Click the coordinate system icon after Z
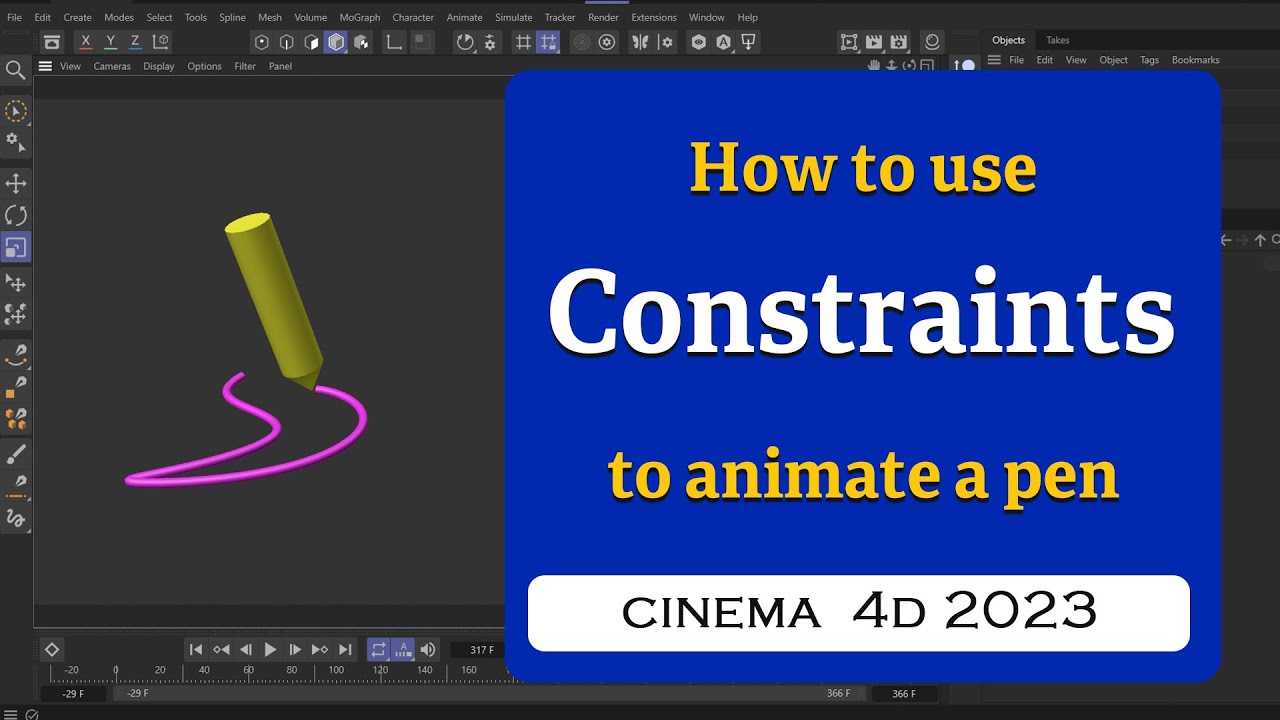Image resolution: width=1280 pixels, height=720 pixels. coord(160,41)
